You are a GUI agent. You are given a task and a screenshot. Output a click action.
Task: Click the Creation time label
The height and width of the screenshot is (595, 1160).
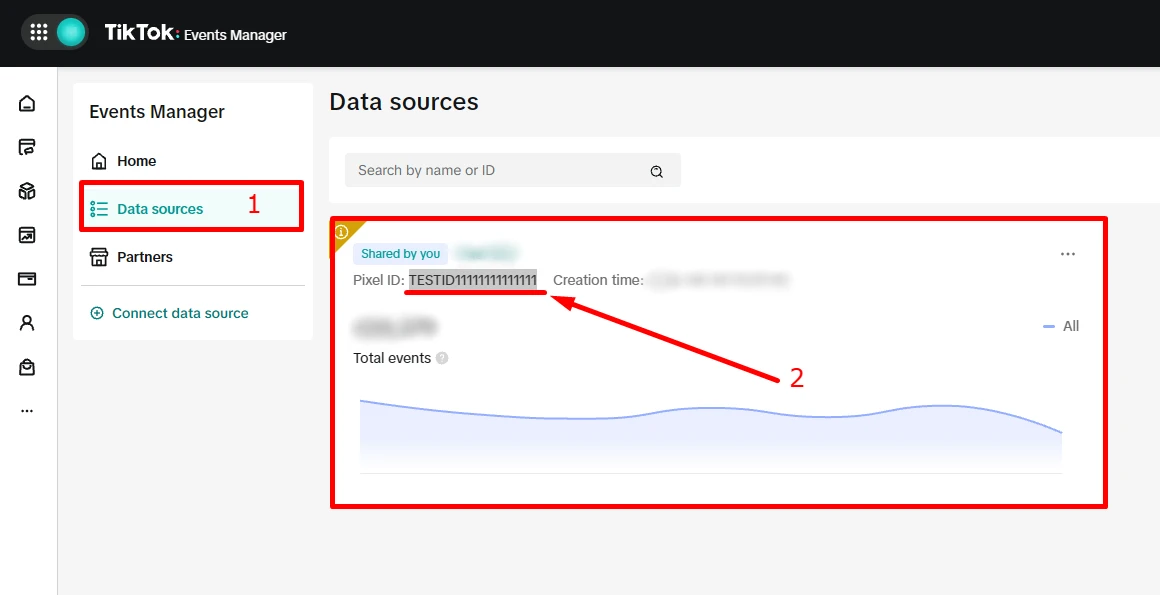[x=598, y=280]
